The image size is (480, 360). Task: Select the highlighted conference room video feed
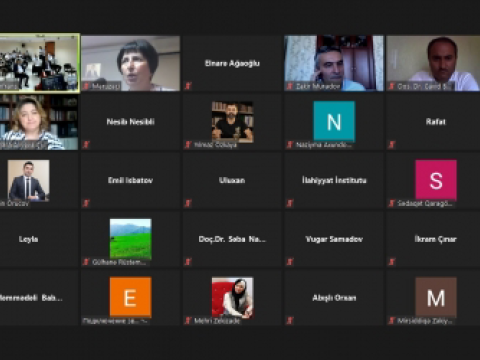click(40, 63)
